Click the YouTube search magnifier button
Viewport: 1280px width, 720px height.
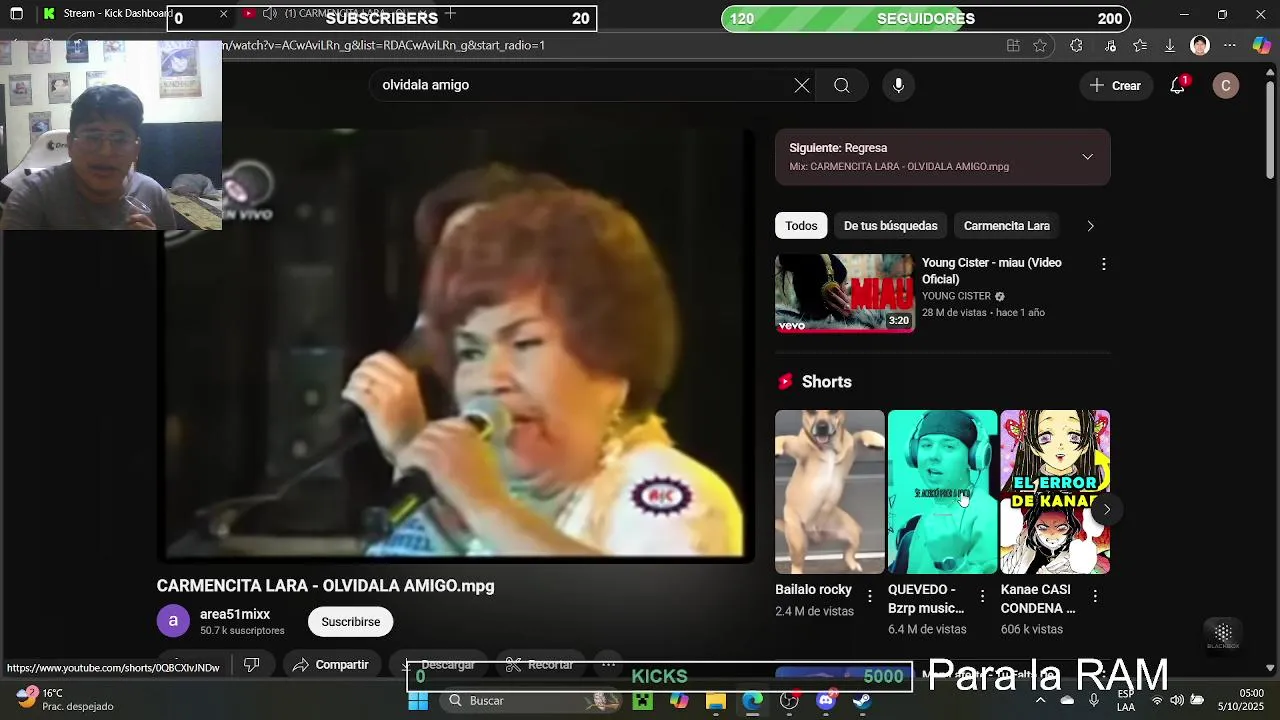[842, 85]
